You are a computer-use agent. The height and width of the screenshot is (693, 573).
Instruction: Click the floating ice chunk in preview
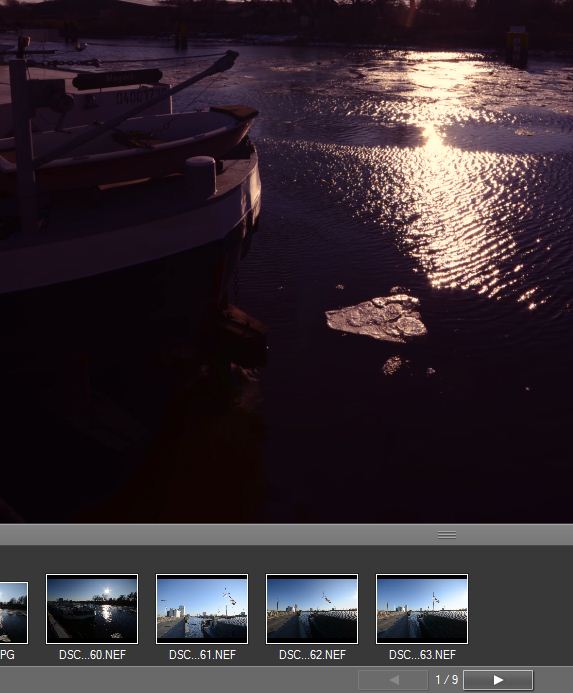[376, 318]
